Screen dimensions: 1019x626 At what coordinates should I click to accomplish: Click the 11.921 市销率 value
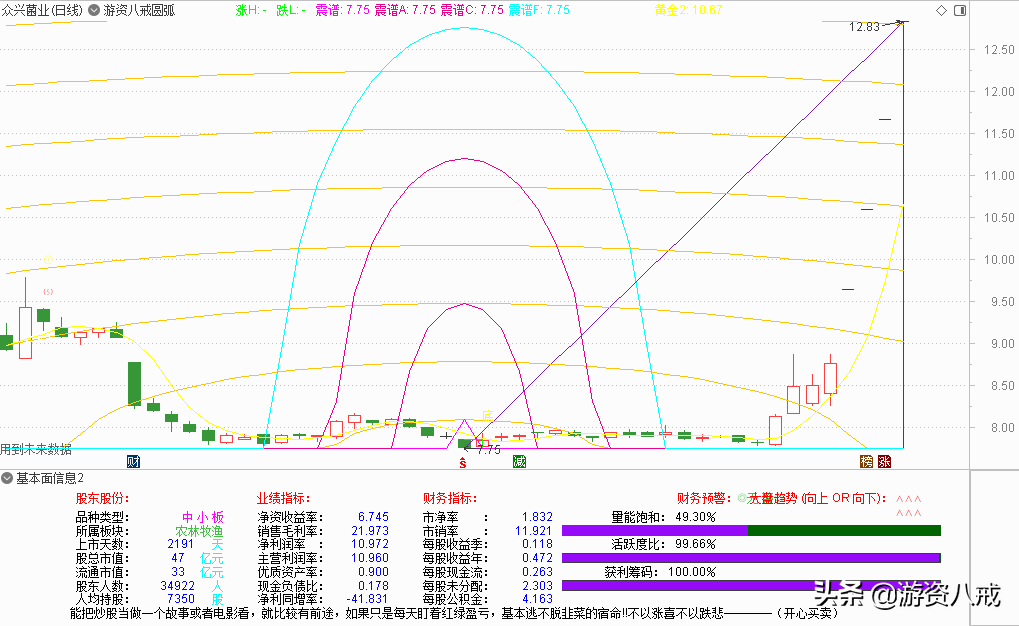[x=534, y=530]
